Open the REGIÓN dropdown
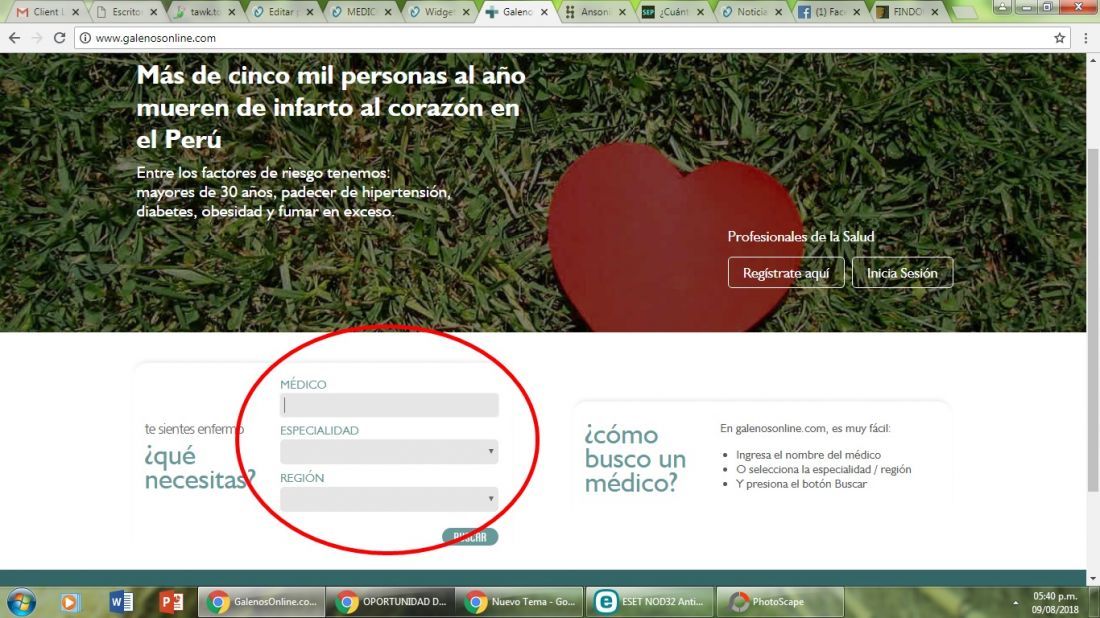This screenshot has width=1100, height=618. 389,499
